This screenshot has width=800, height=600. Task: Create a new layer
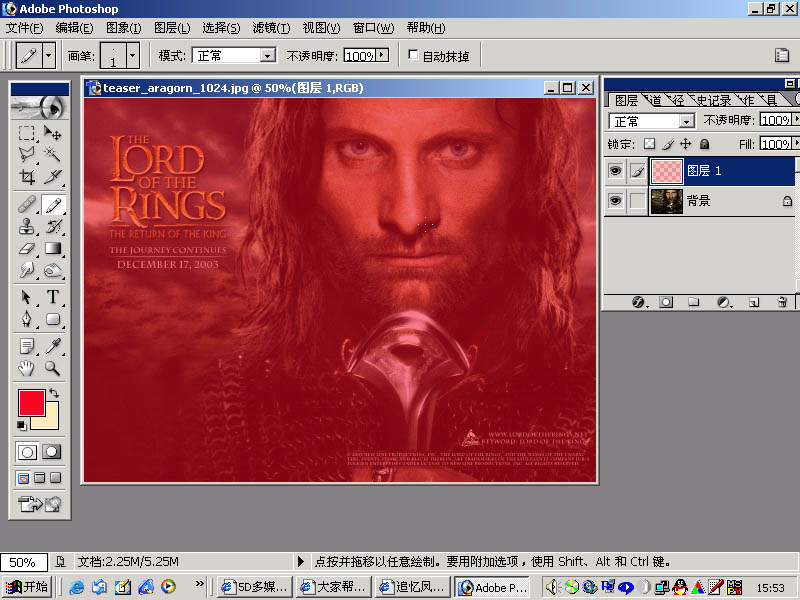754,302
